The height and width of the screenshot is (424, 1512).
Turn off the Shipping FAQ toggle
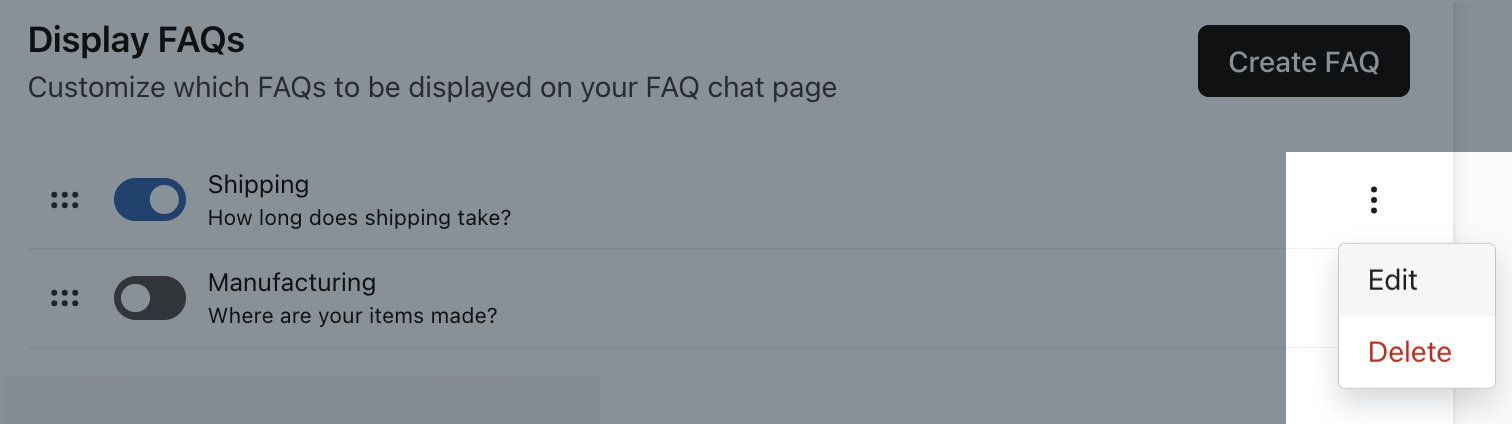150,200
